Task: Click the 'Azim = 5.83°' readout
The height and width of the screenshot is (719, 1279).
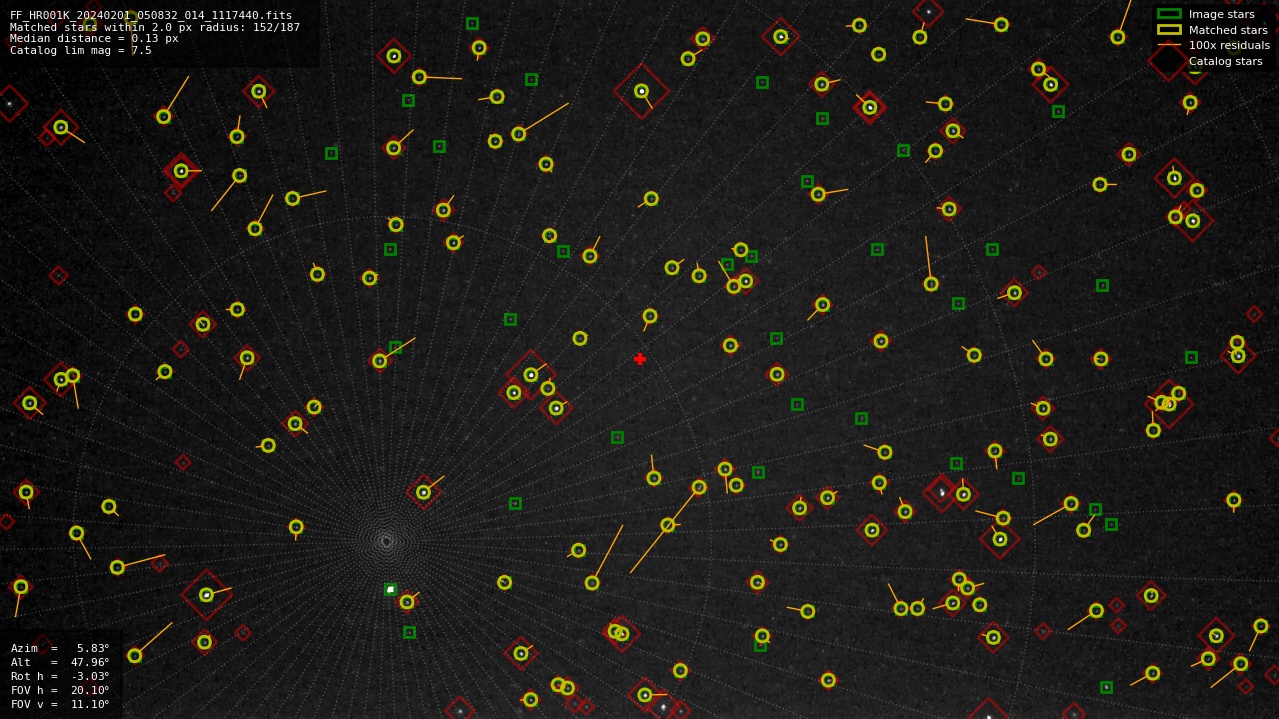Action: coord(60,648)
